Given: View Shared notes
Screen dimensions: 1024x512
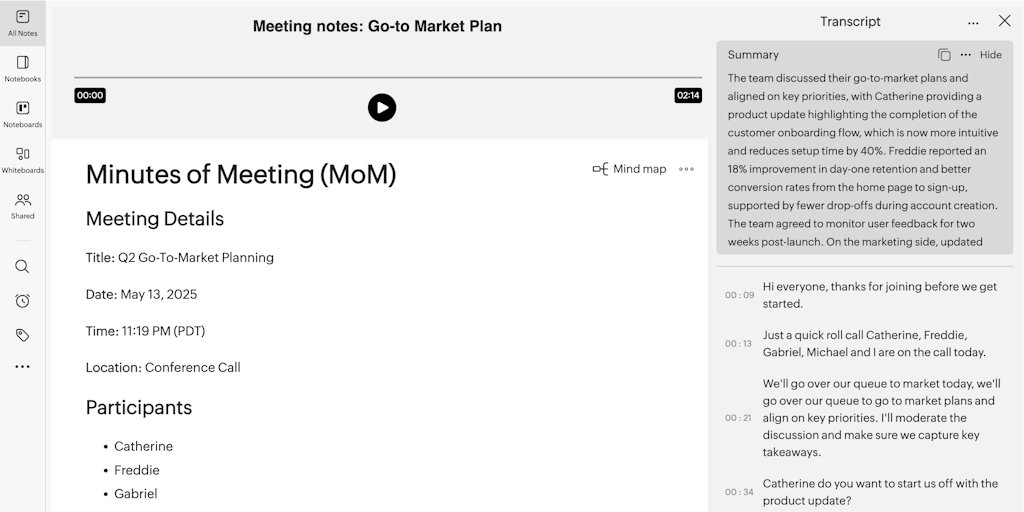Looking at the screenshot, I should [x=22, y=206].
